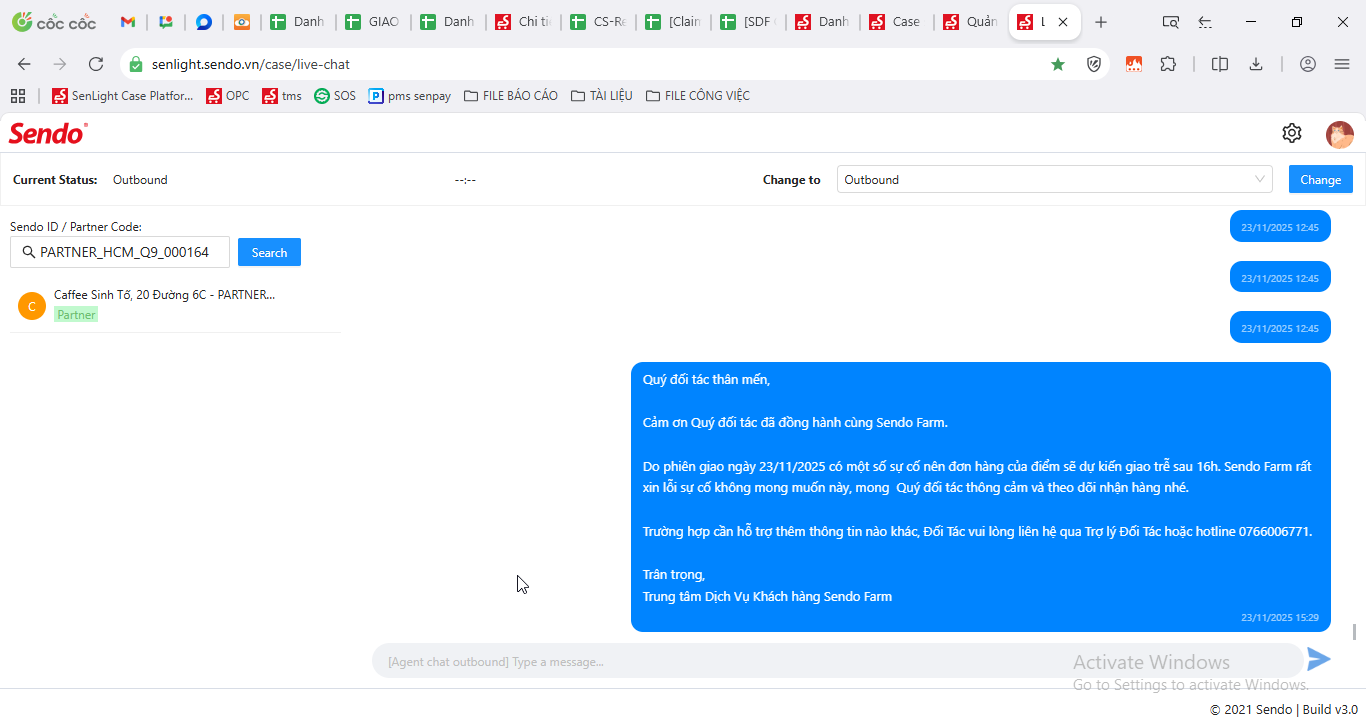Switch to the [SDF tab
This screenshot has height=721, width=1366.
click(x=748, y=22)
